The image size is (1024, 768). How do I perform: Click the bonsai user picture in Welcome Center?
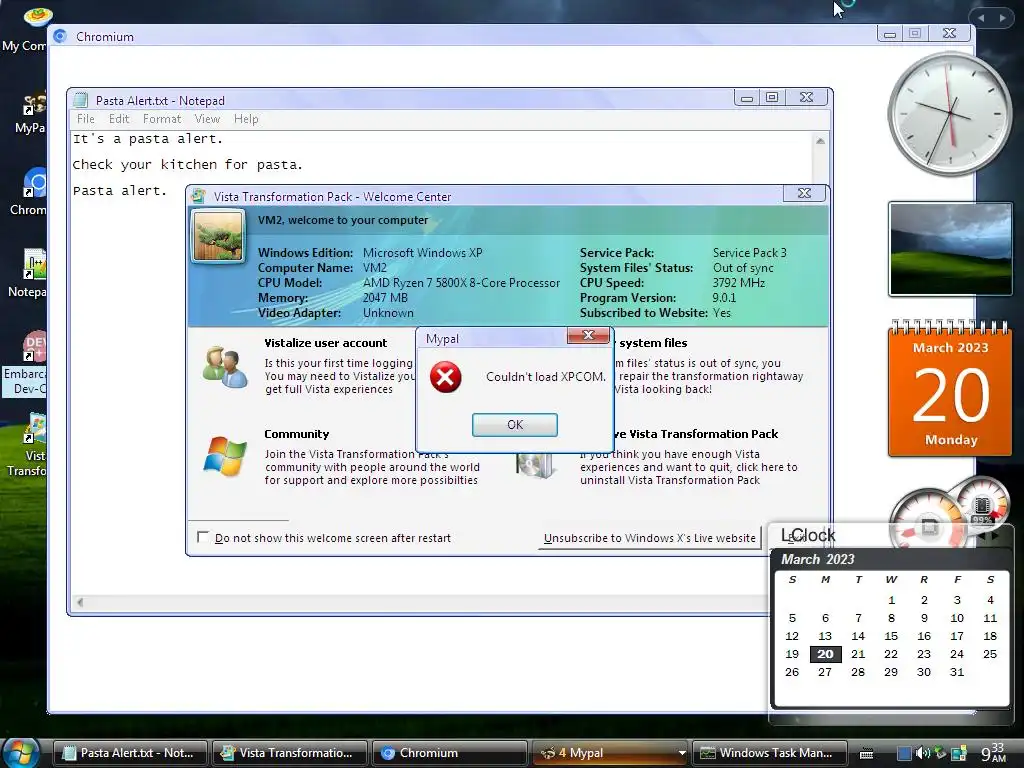(x=218, y=236)
